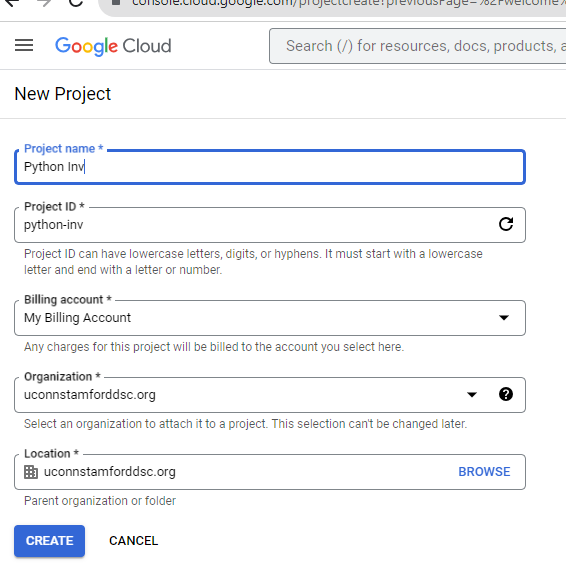Screen dimensions: 566x573
Task: Click the Google Cloud logo
Action: tap(113, 46)
